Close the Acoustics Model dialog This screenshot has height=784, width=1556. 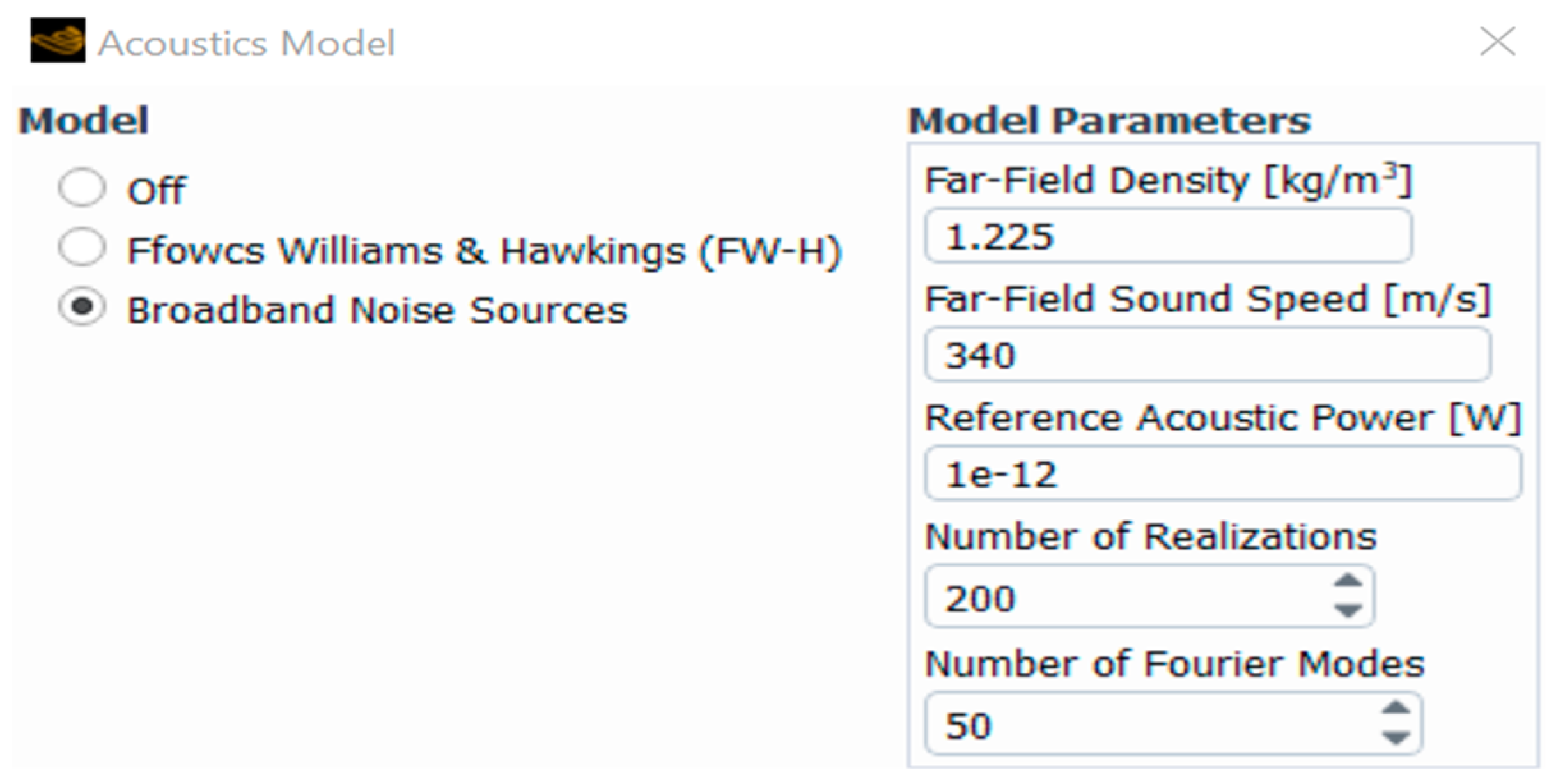click(x=1497, y=42)
